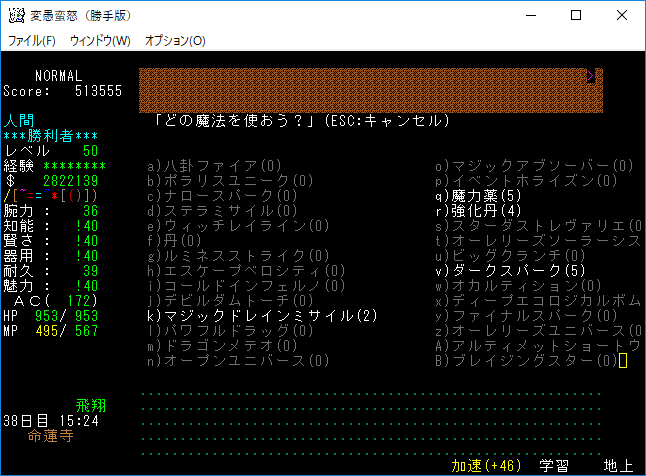The image size is (646, 476).
Task: Click the 地上 location indicator
Action: point(617,466)
